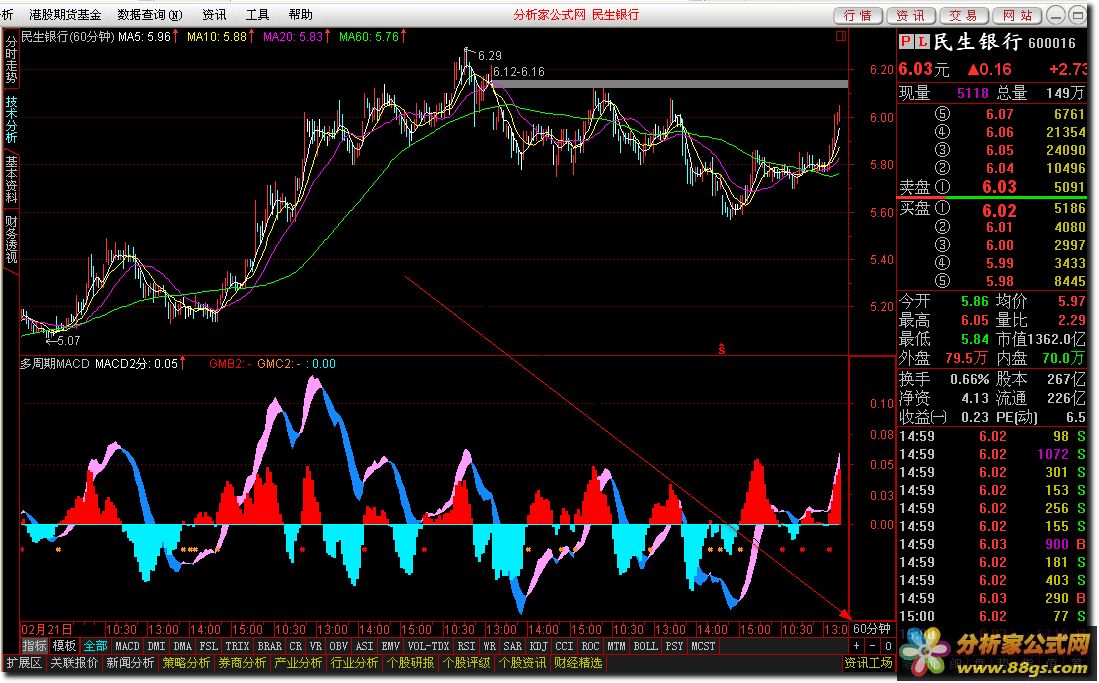Switch indicator to BRAR
1099x683 pixels.
[x=270, y=646]
